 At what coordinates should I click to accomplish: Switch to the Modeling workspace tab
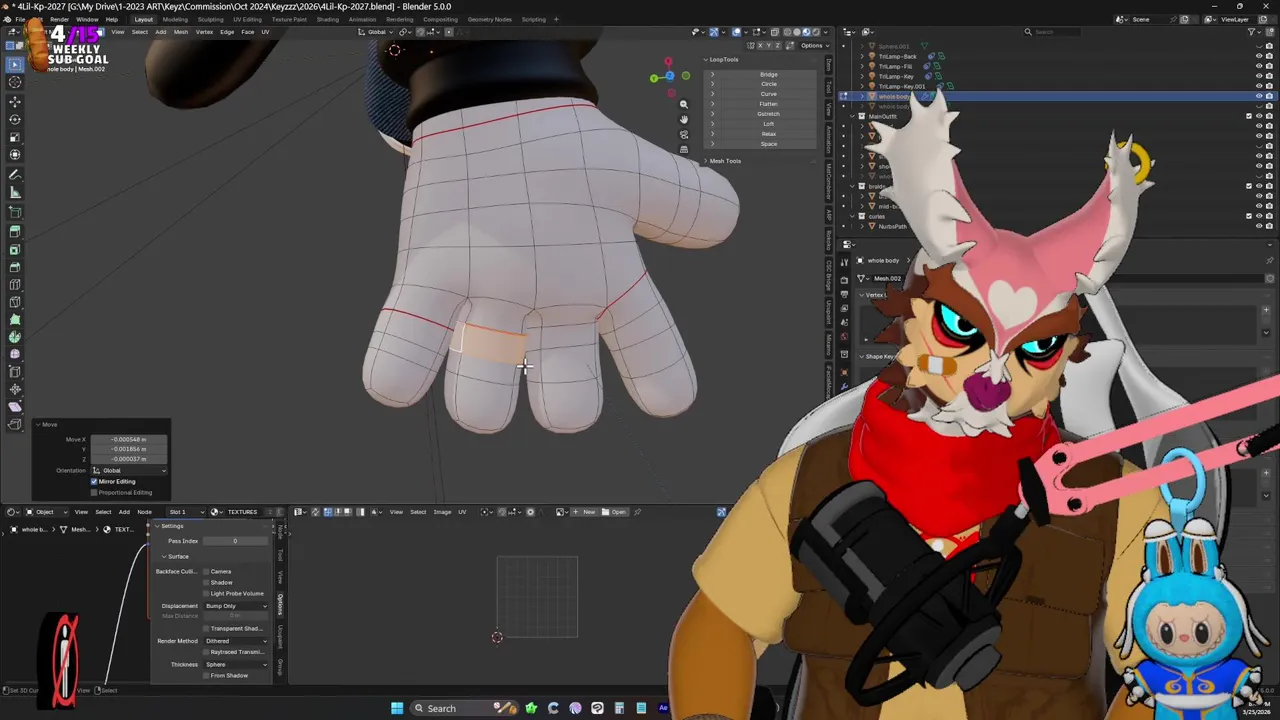coord(175,19)
